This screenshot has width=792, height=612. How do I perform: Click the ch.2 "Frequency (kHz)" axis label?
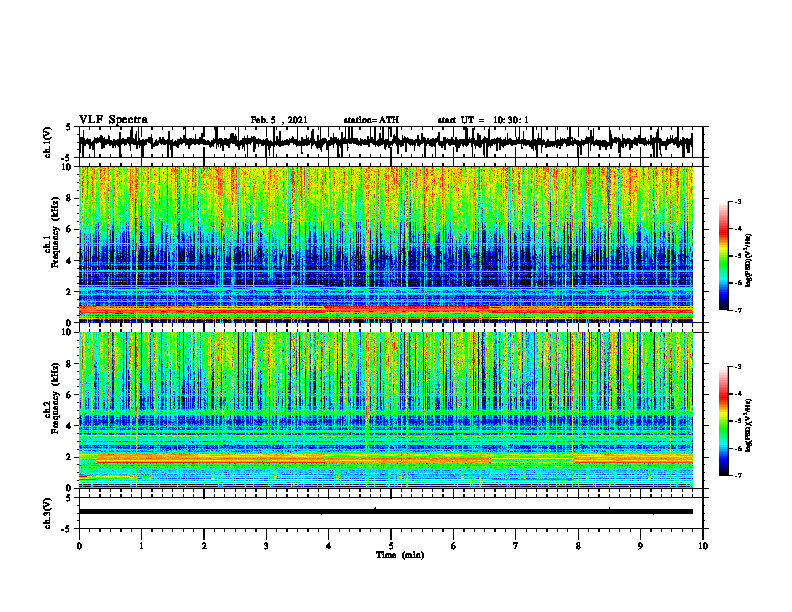click(55, 398)
